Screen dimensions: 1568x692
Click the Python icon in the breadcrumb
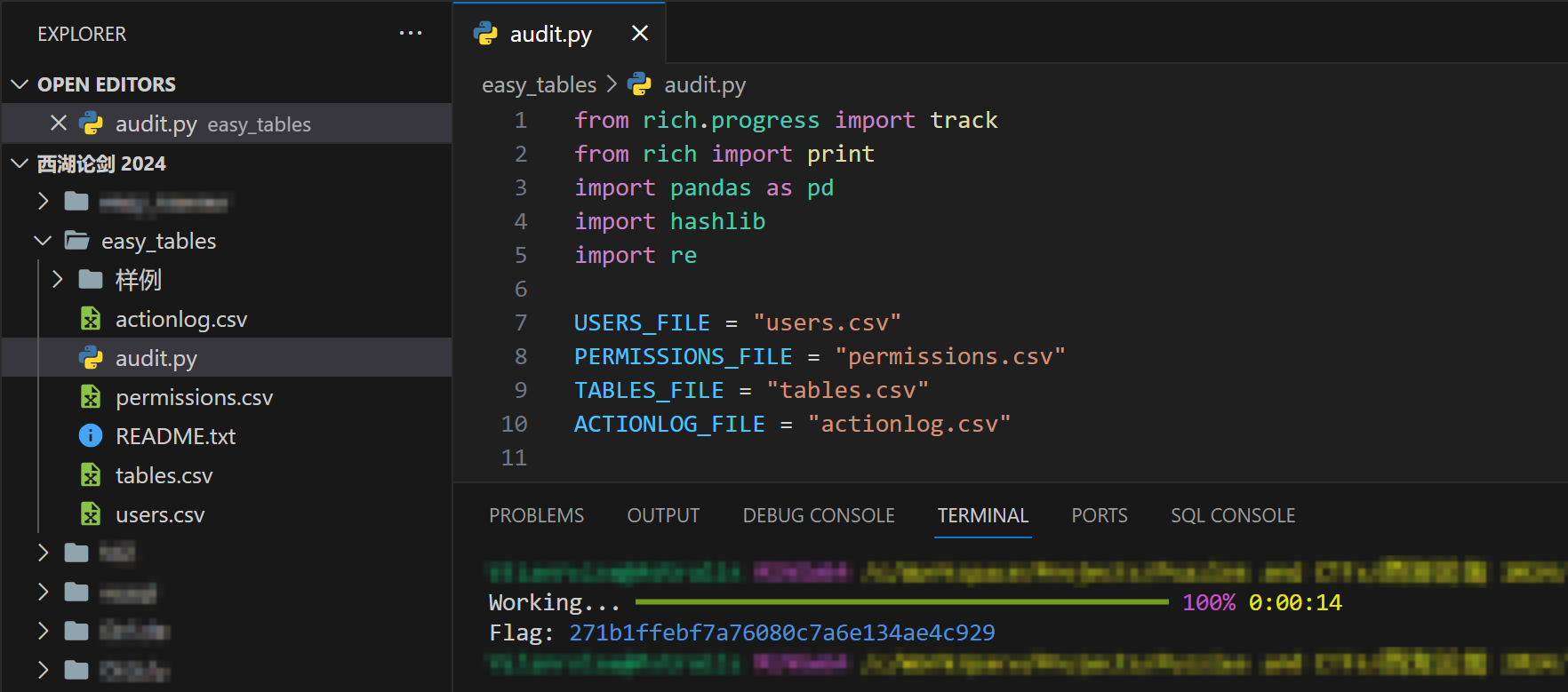pos(639,84)
